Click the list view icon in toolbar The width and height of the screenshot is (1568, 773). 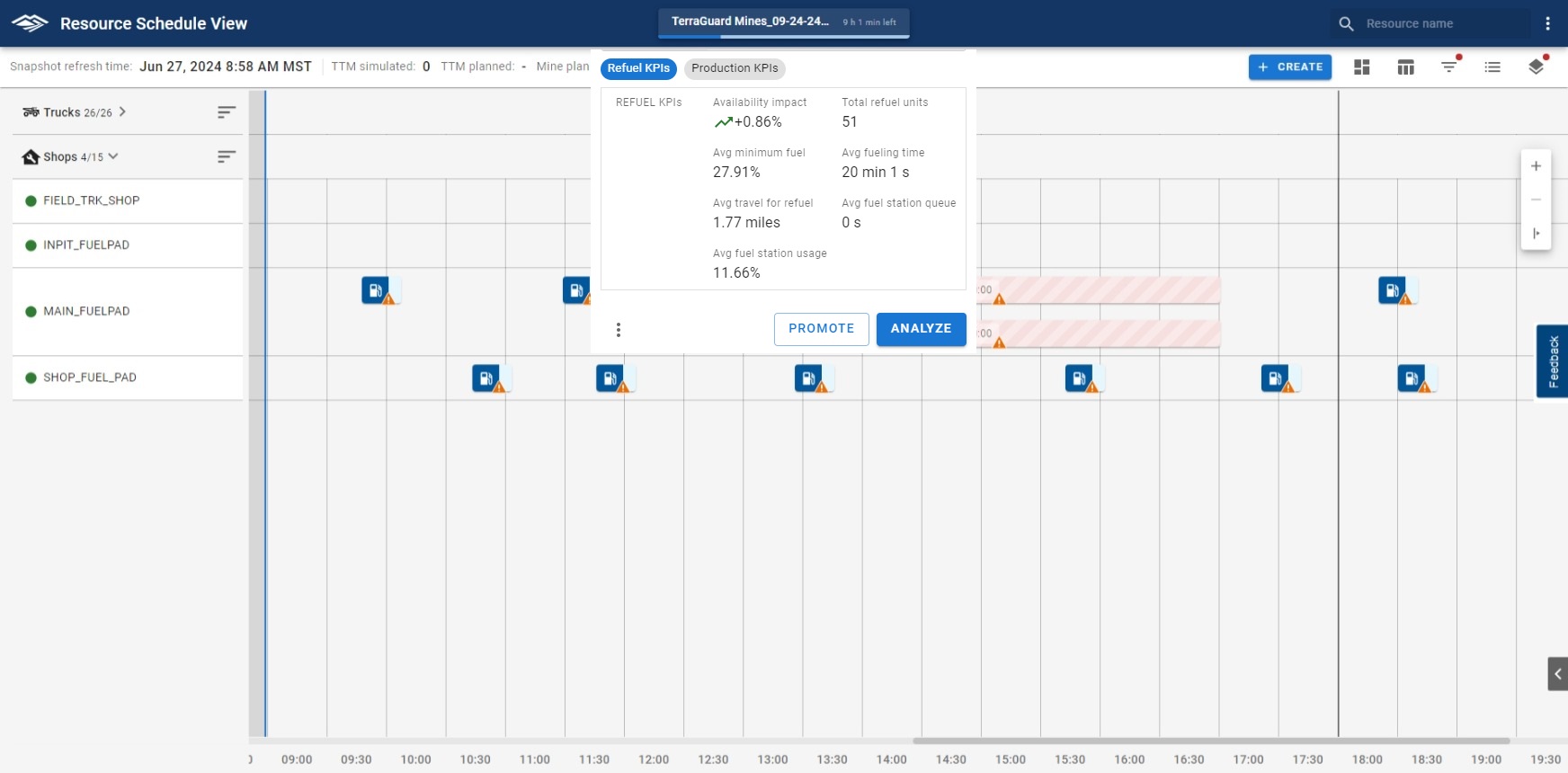[1492, 67]
